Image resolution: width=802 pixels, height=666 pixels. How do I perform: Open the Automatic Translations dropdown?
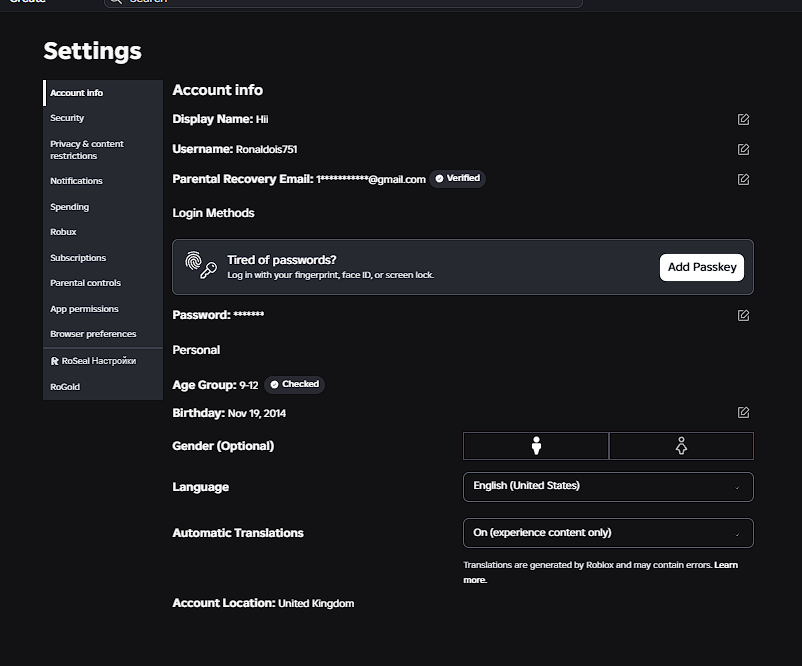608,533
